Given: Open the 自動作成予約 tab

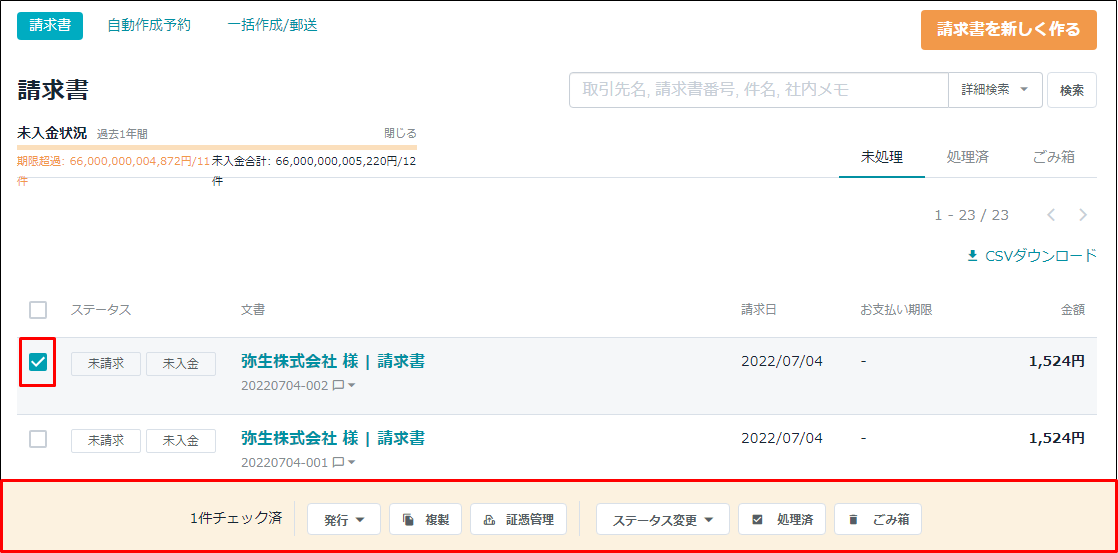Looking at the screenshot, I should click(x=149, y=25).
